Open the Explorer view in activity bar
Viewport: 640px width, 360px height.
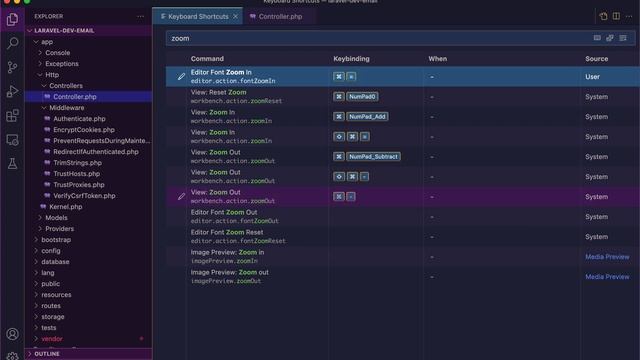[x=12, y=19]
